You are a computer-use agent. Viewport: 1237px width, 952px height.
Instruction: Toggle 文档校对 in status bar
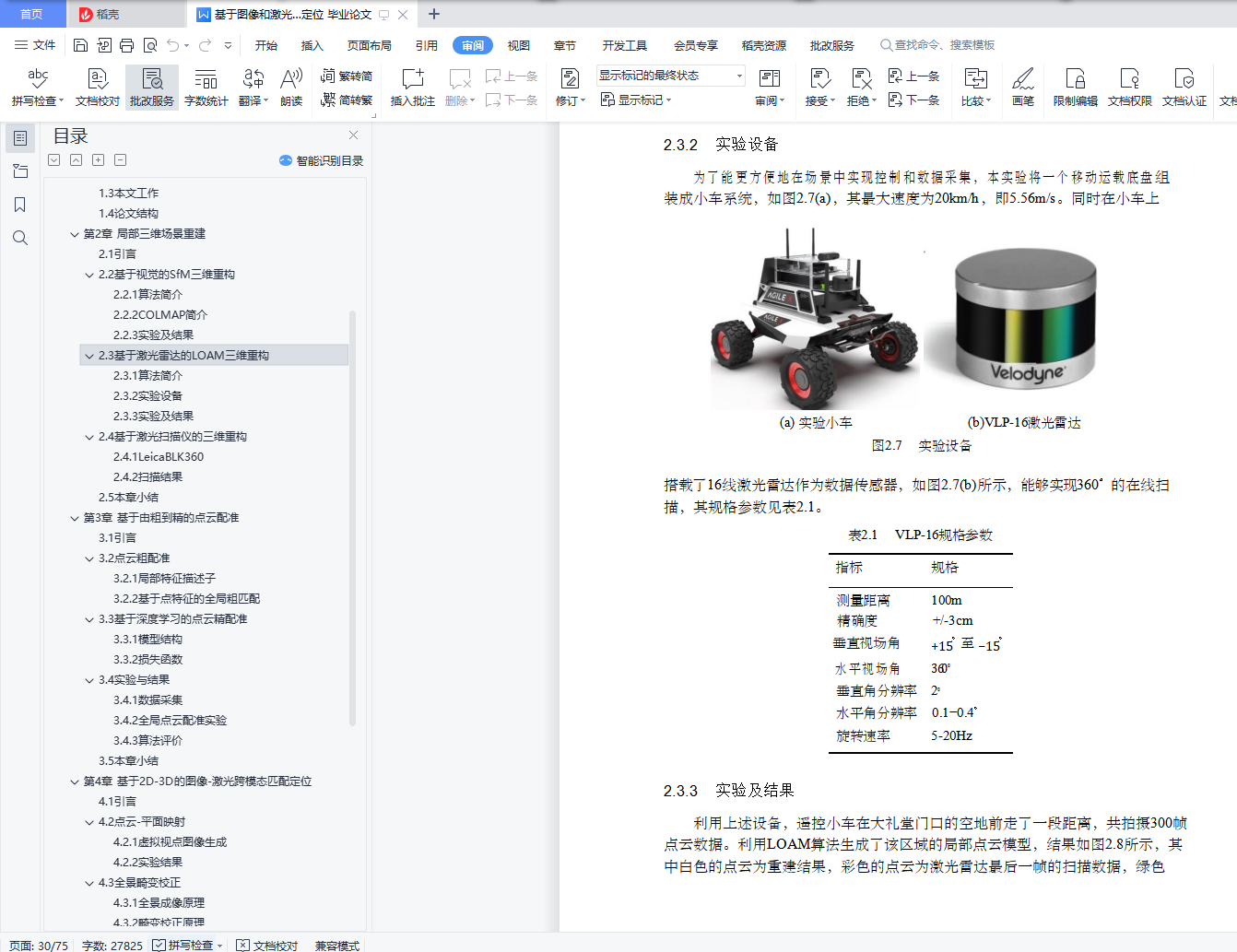click(267, 946)
